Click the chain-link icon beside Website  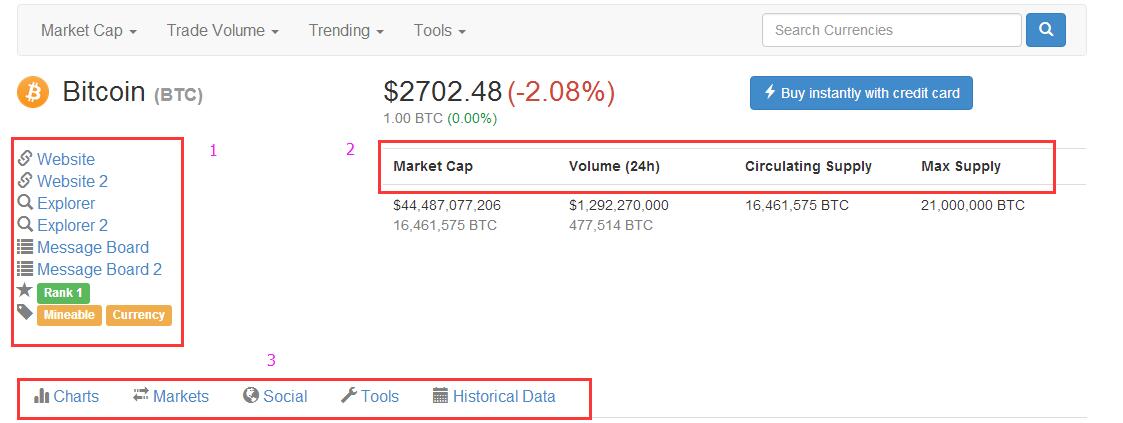(x=25, y=158)
